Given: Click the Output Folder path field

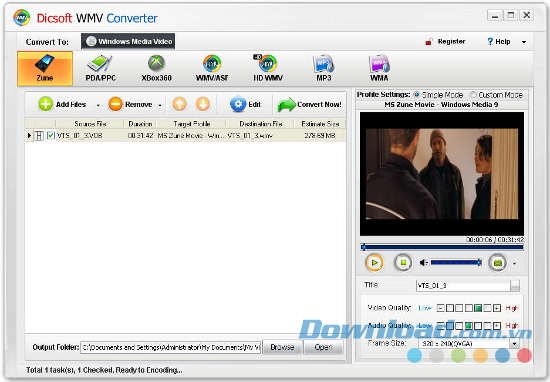Looking at the screenshot, I should pos(170,347).
